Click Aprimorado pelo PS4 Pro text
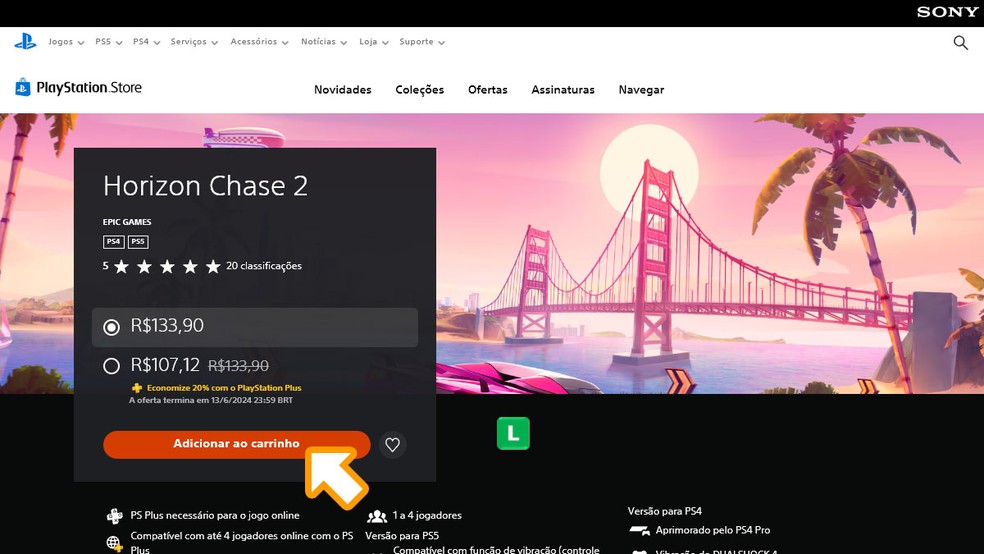Viewport: 984px width, 554px height. [x=713, y=530]
